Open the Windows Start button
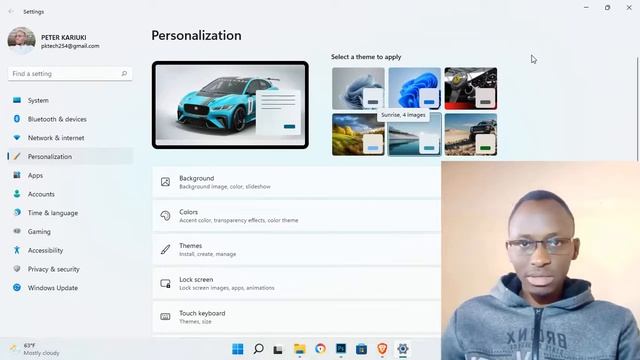The width and height of the screenshot is (640, 360). click(238, 349)
